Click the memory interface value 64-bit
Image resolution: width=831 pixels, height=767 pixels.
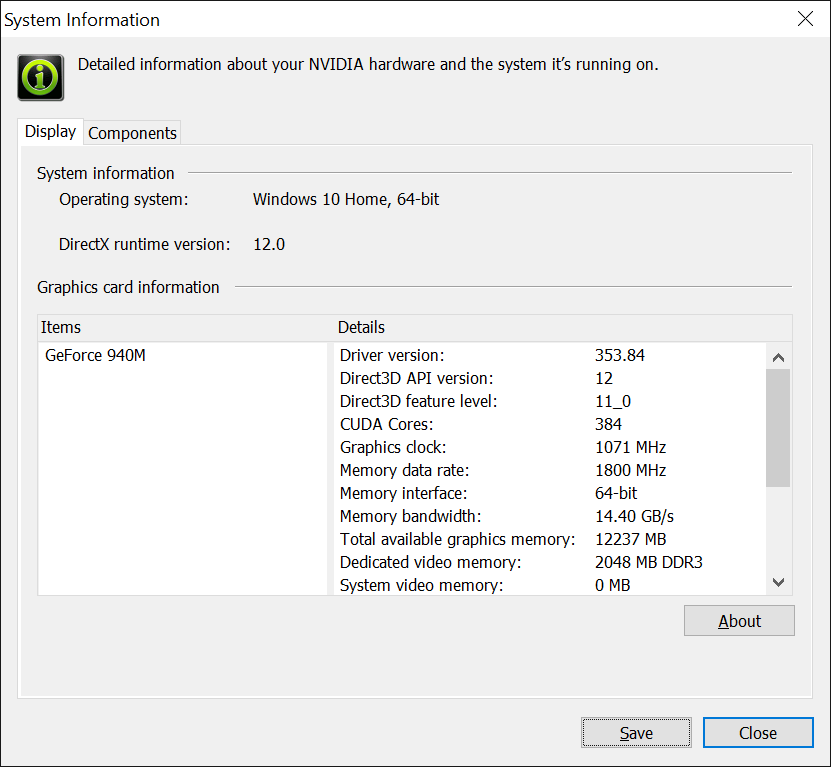pos(616,493)
